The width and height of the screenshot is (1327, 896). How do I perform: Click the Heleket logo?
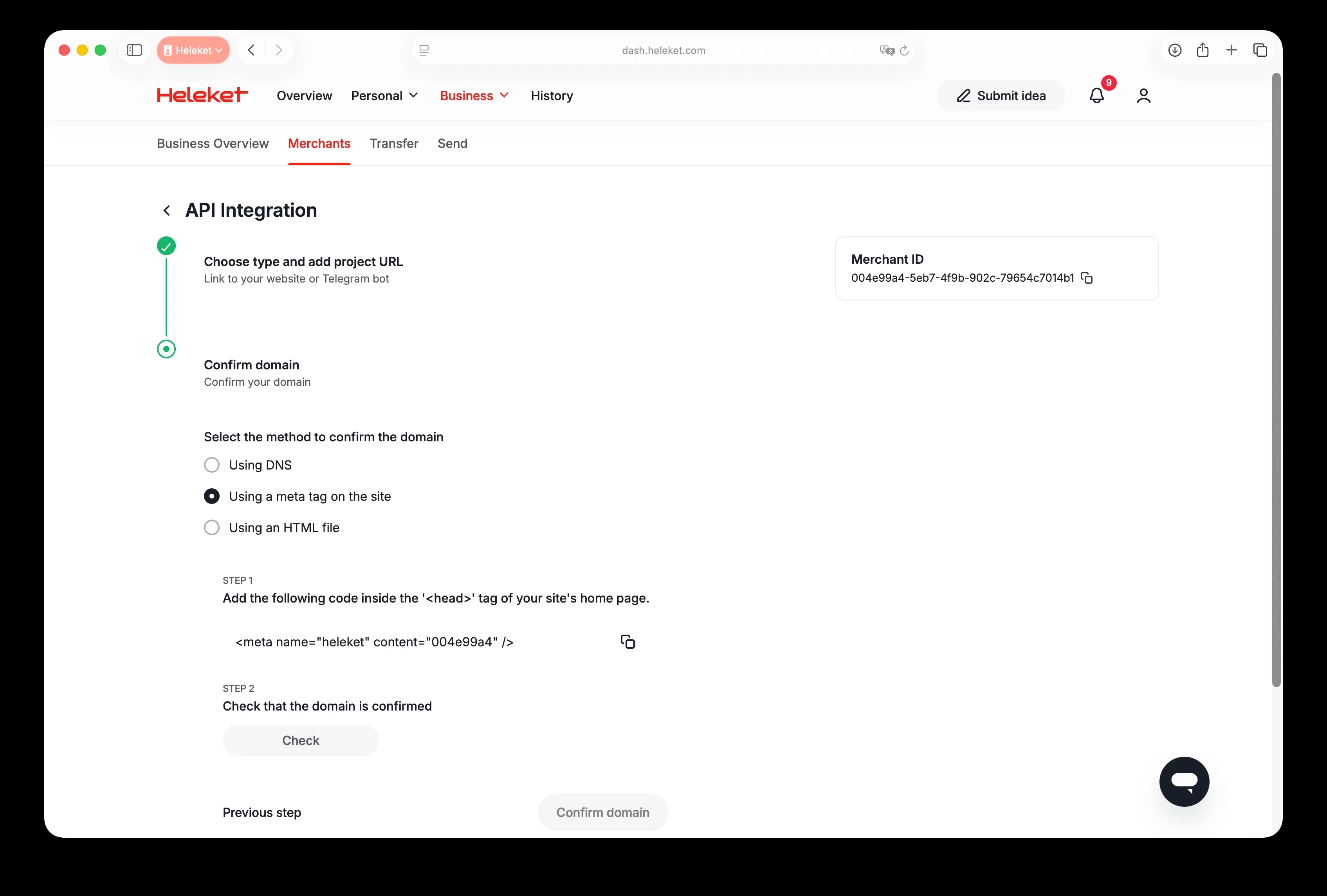tap(202, 95)
